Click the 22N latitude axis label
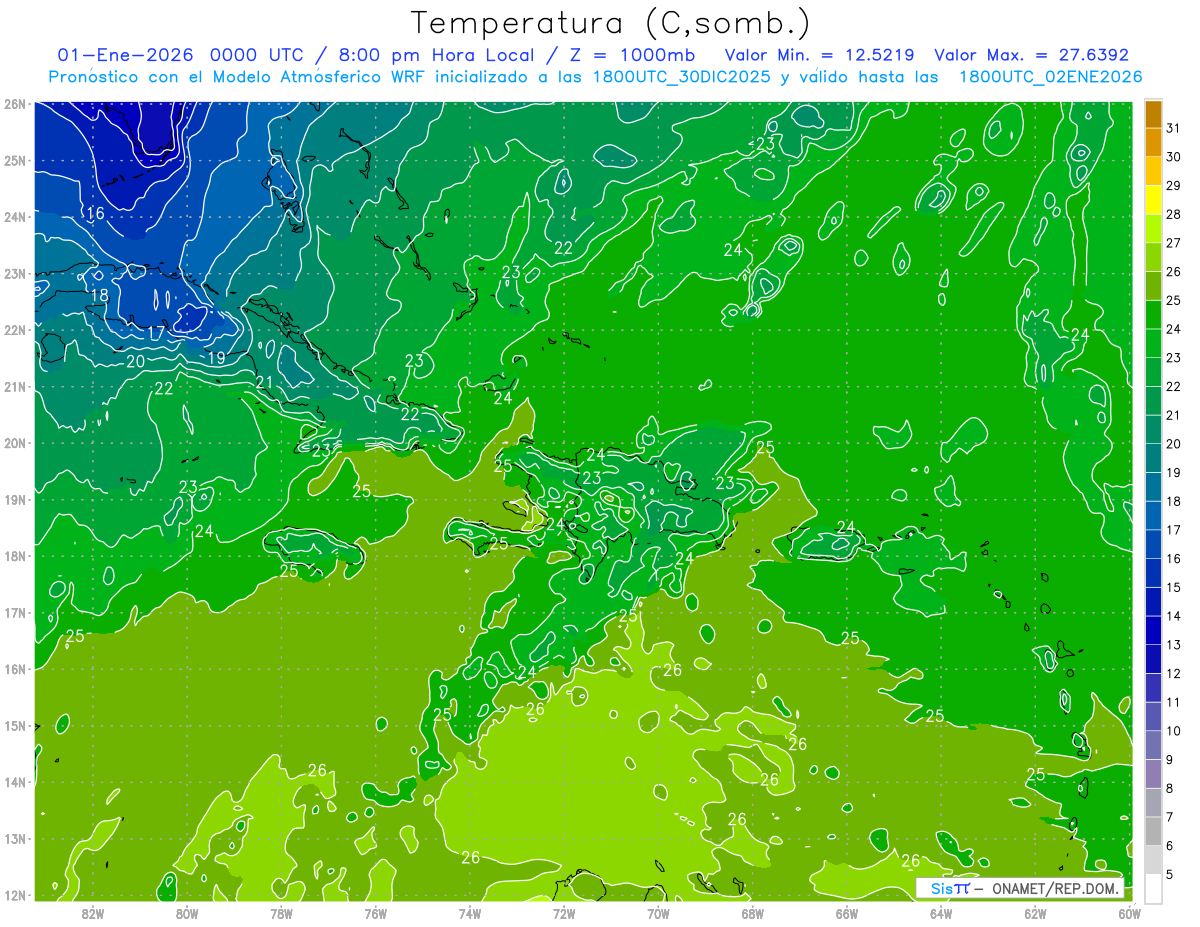The height and width of the screenshot is (927, 1200). (14, 330)
